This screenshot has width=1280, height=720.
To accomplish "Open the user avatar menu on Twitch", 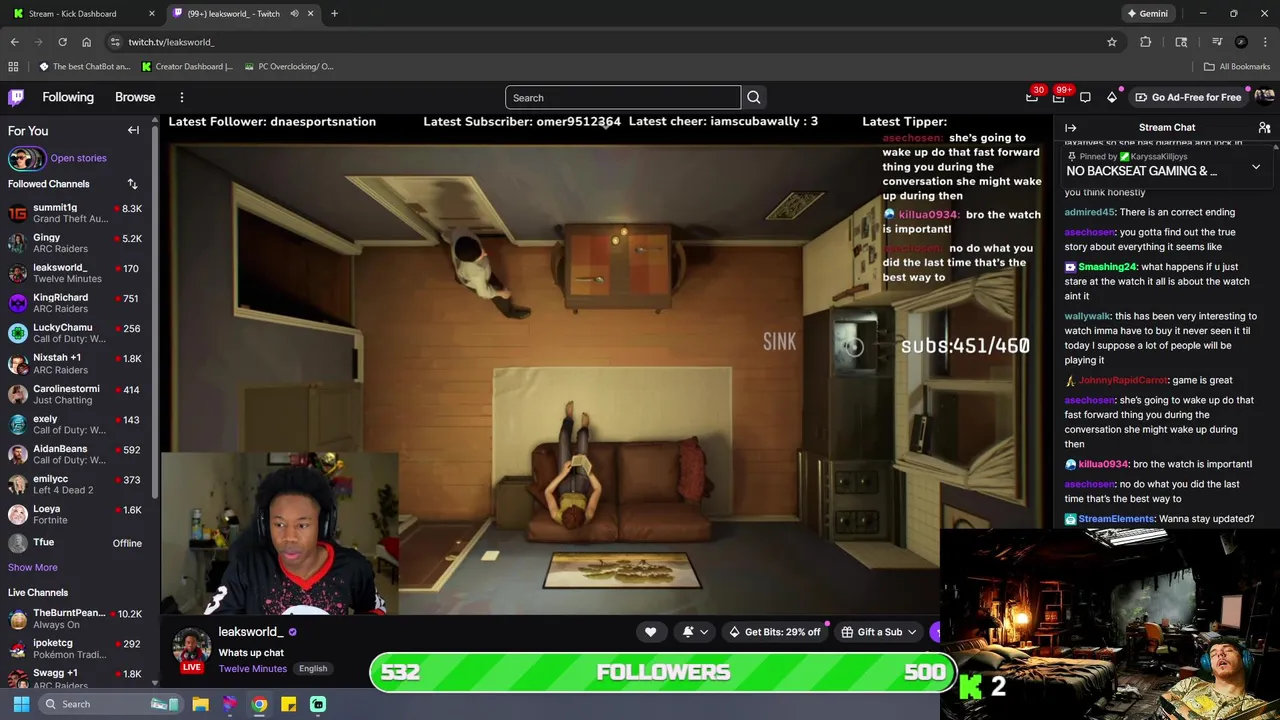I will point(1264,97).
